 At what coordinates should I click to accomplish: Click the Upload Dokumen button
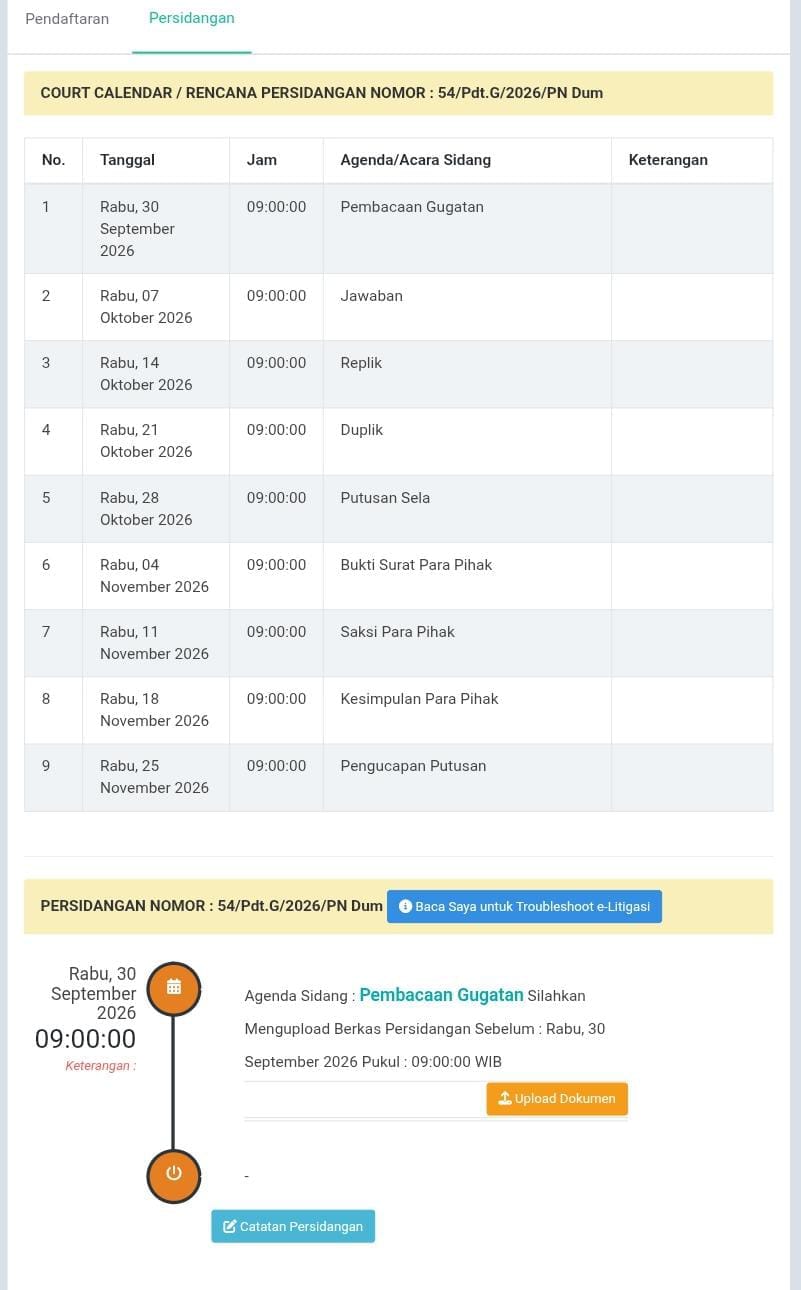[557, 1098]
